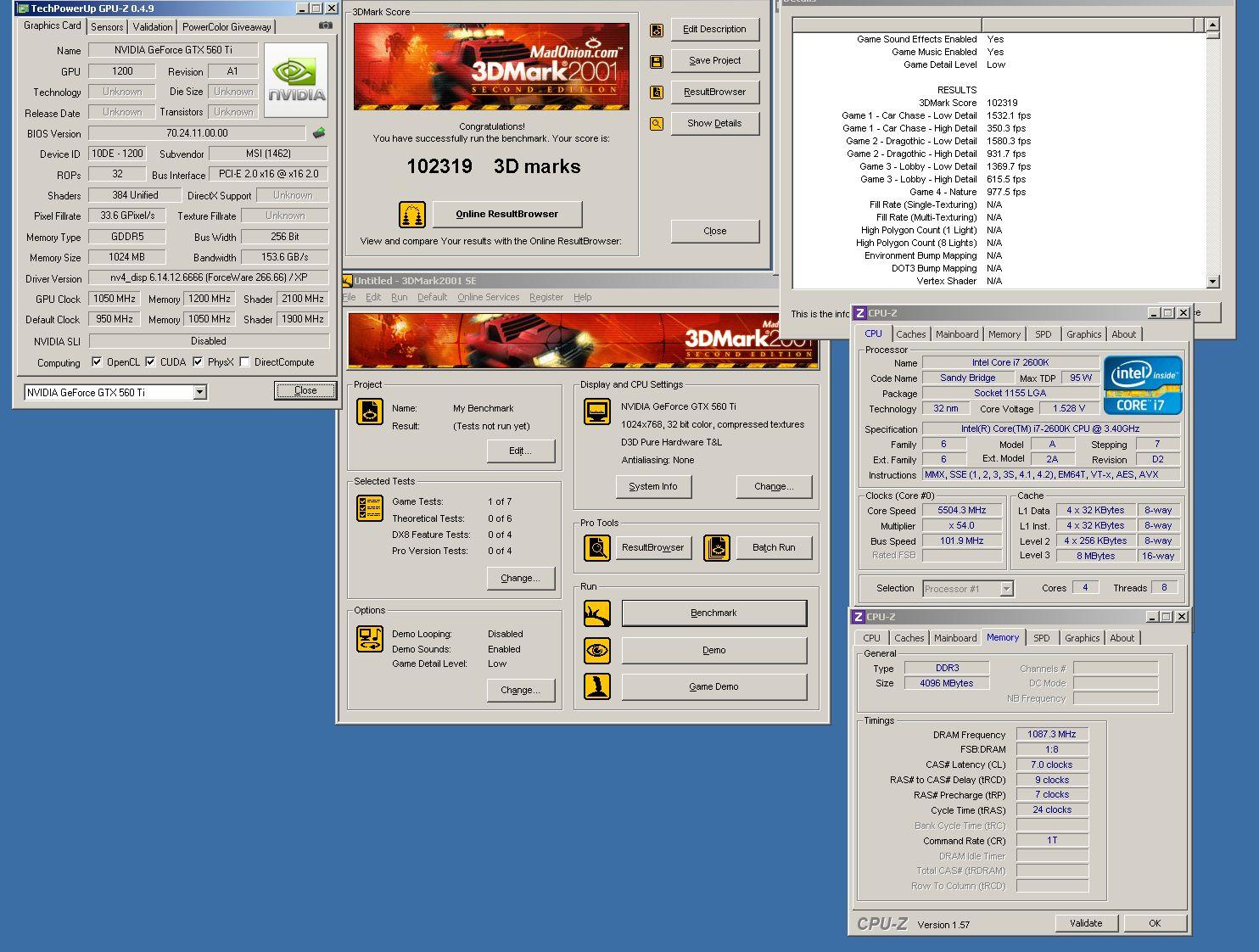Click the Demo eye icon
The image size is (1259, 952).
[x=597, y=650]
